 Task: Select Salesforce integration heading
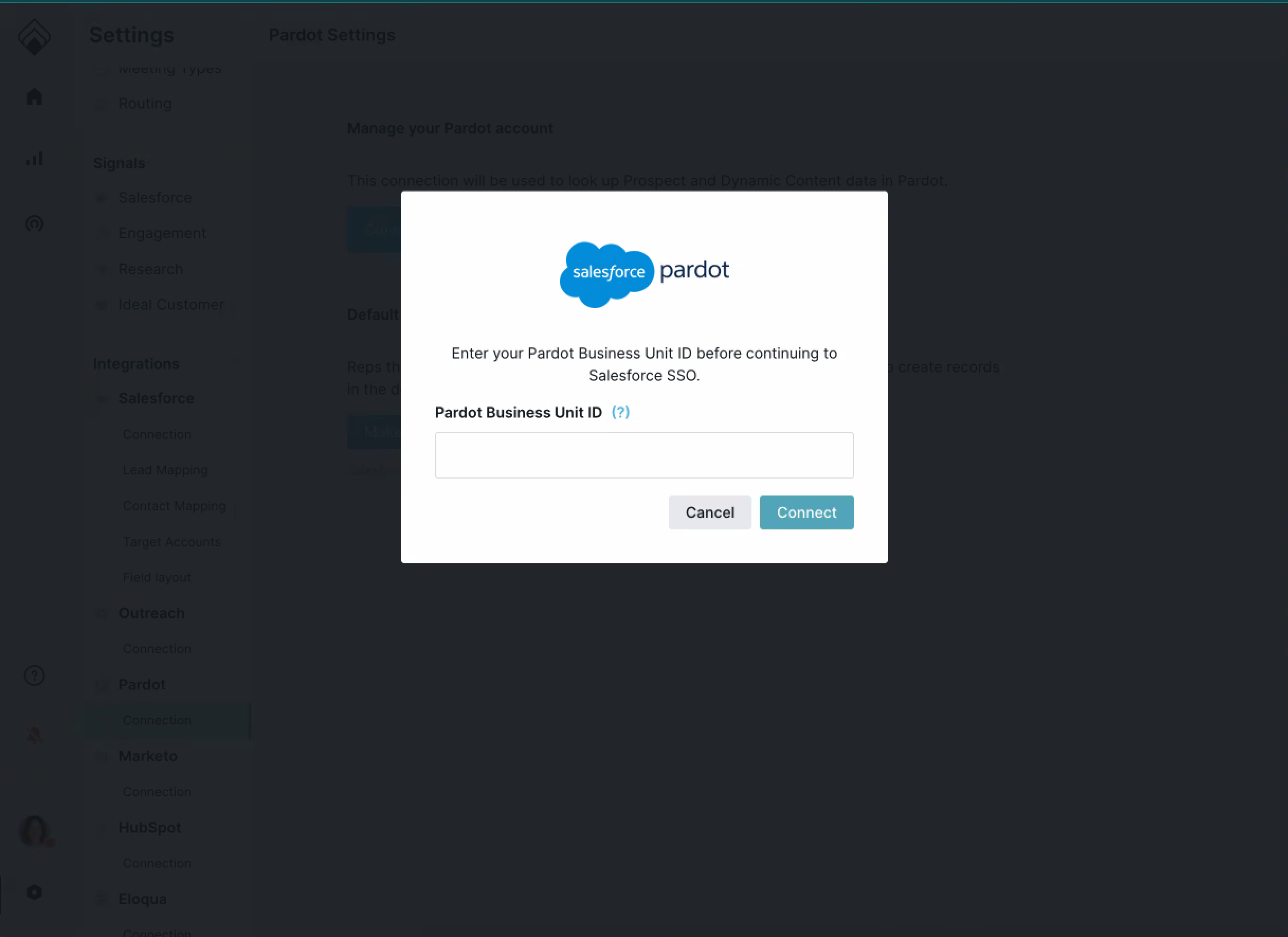[x=156, y=398]
